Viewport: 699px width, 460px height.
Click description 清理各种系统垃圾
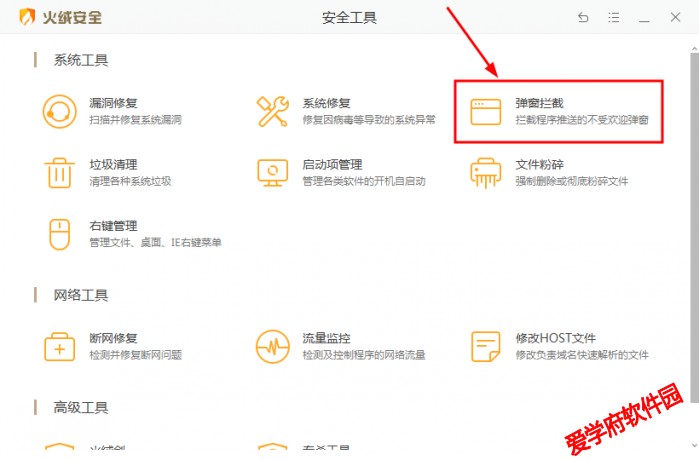[130, 181]
